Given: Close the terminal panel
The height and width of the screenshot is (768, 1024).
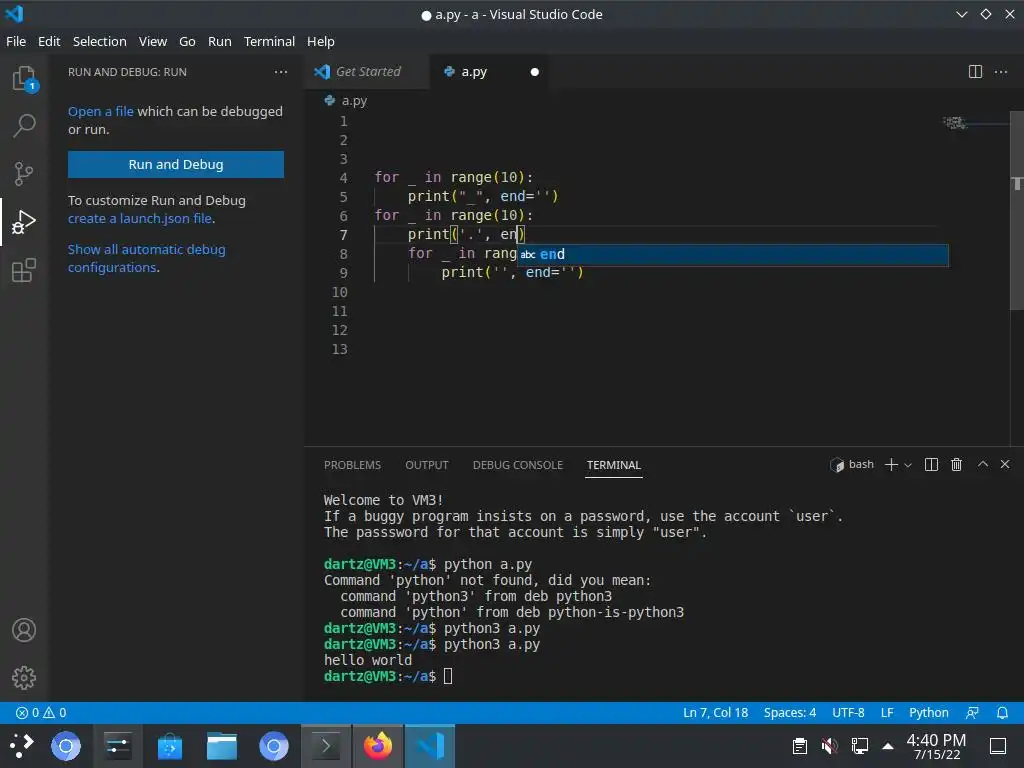Looking at the screenshot, I should [1005, 464].
